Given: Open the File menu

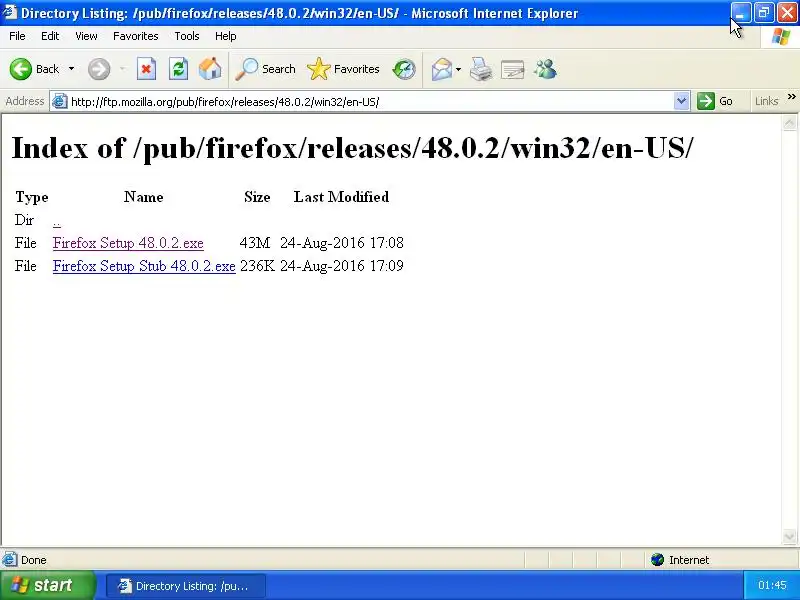Looking at the screenshot, I should point(17,36).
